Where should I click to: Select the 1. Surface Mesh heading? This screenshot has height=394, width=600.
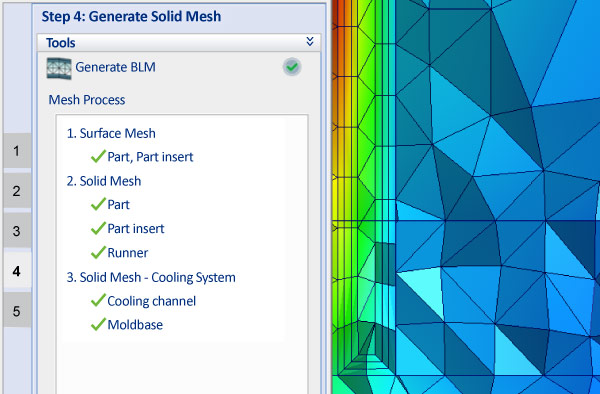coord(111,133)
